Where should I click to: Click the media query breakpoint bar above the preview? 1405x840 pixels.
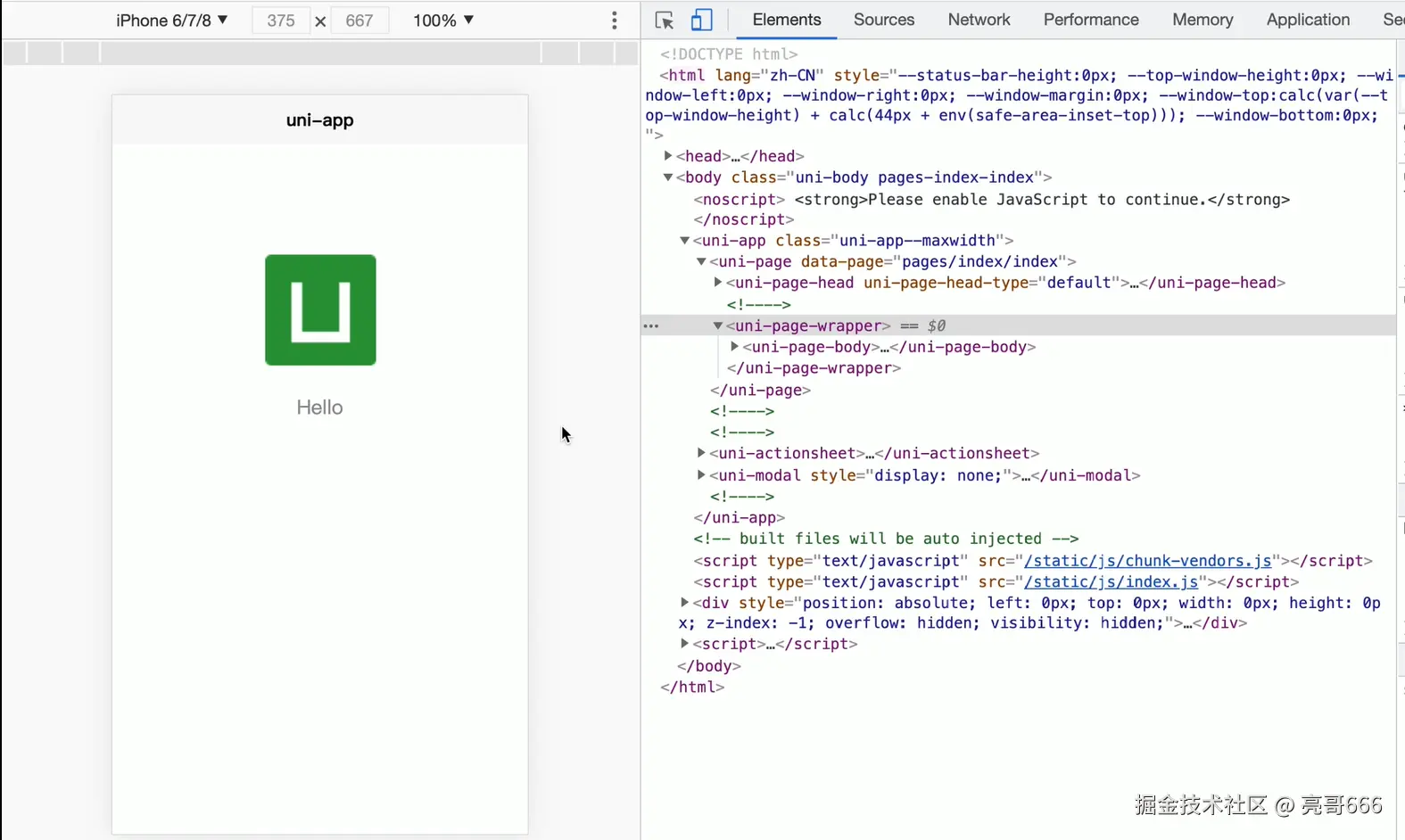click(320, 53)
